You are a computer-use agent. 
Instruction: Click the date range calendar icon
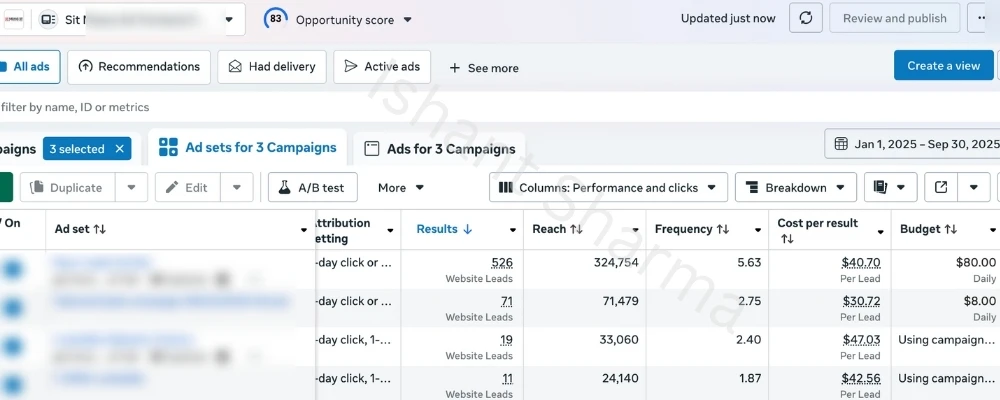tap(840, 144)
